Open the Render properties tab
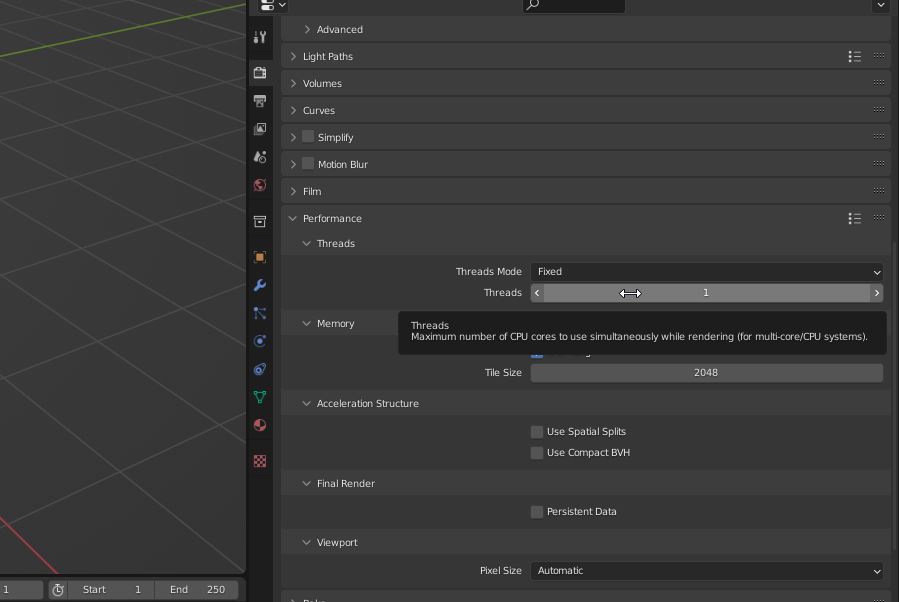The image size is (899, 602). (260, 72)
